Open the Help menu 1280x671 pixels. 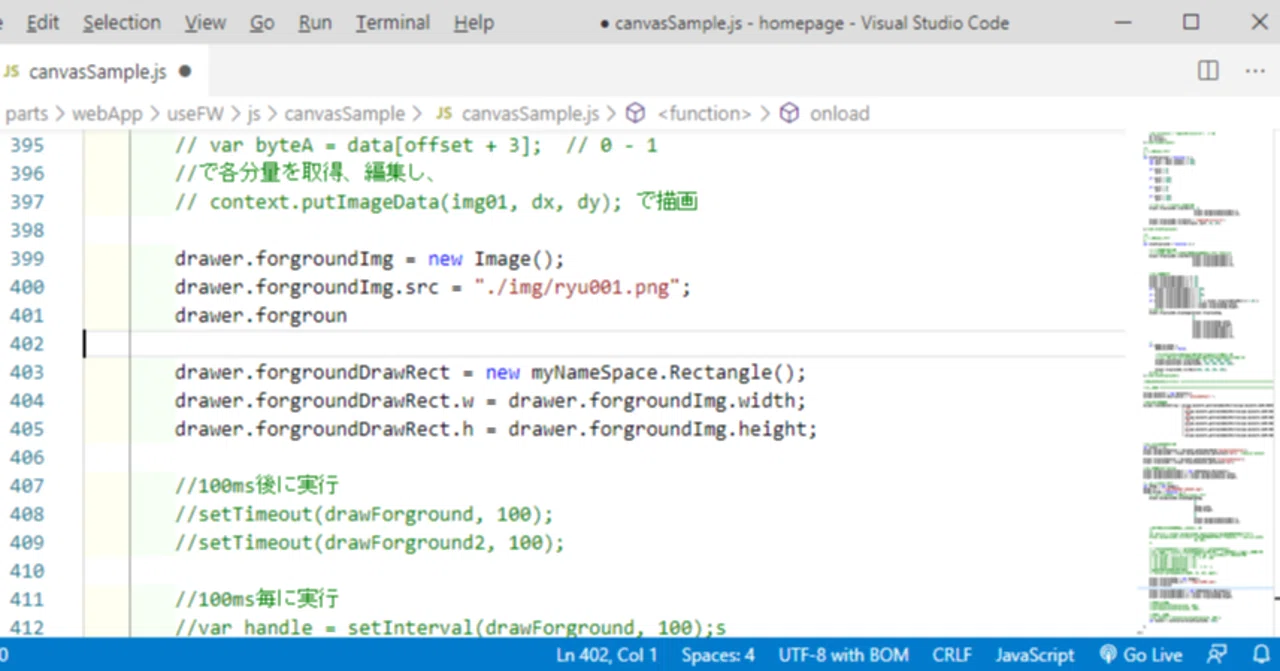pos(474,22)
